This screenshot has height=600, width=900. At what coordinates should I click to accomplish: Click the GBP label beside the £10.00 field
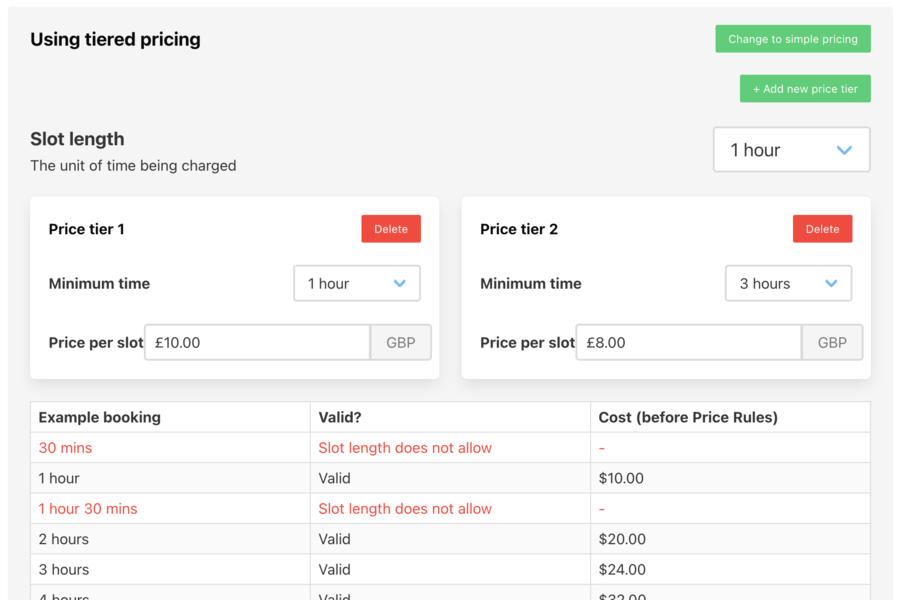[401, 342]
